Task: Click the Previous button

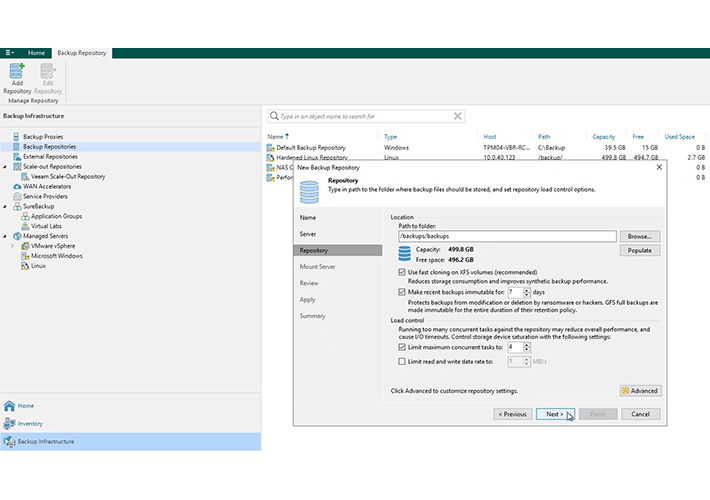Action: 512,414
